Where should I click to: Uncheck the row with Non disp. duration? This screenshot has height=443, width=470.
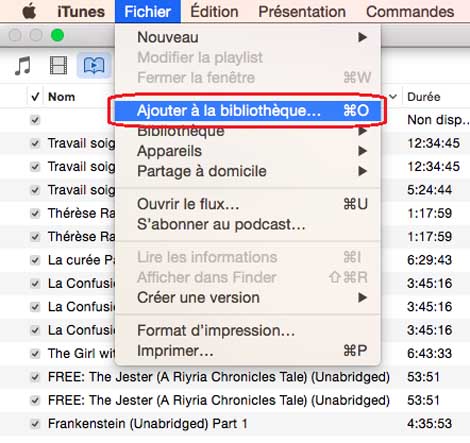[35, 120]
